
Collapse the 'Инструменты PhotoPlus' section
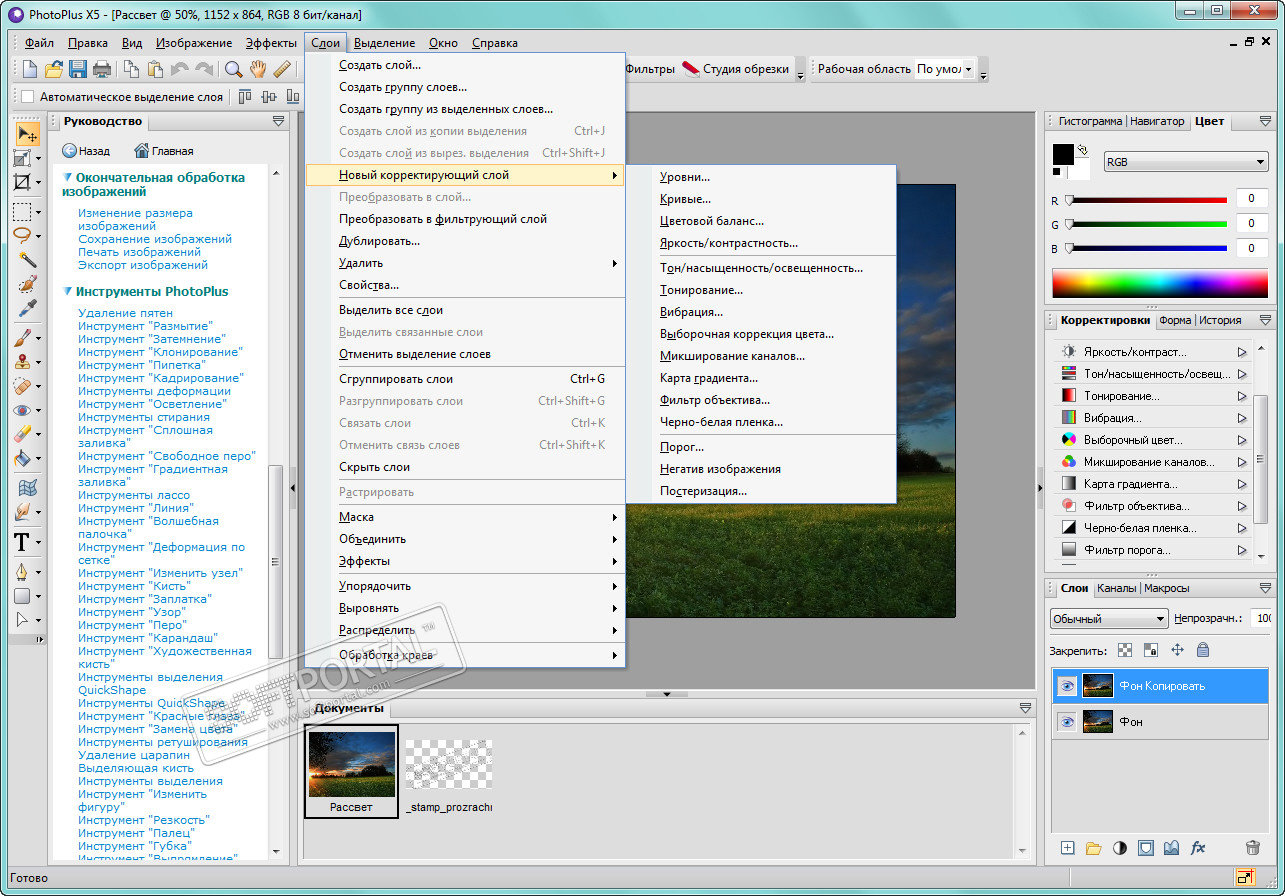pyautogui.click(x=67, y=292)
